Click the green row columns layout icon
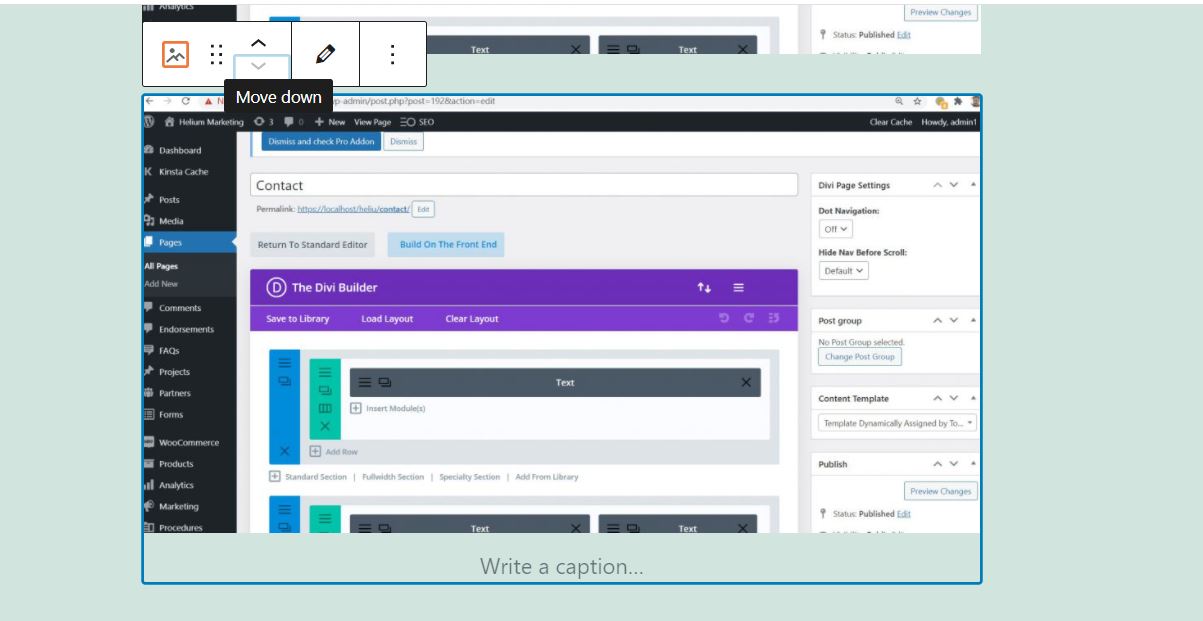This screenshot has width=1203, height=621. (324, 408)
